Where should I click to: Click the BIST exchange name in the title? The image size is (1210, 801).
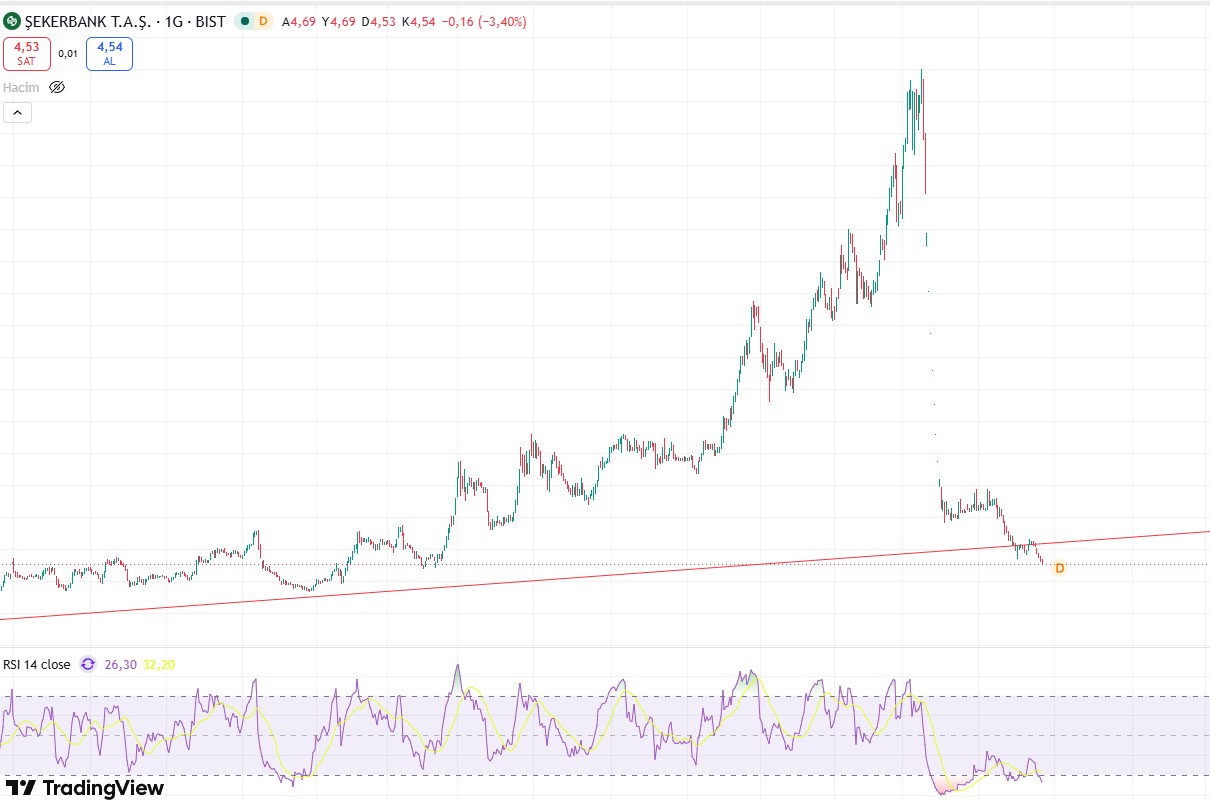point(211,21)
